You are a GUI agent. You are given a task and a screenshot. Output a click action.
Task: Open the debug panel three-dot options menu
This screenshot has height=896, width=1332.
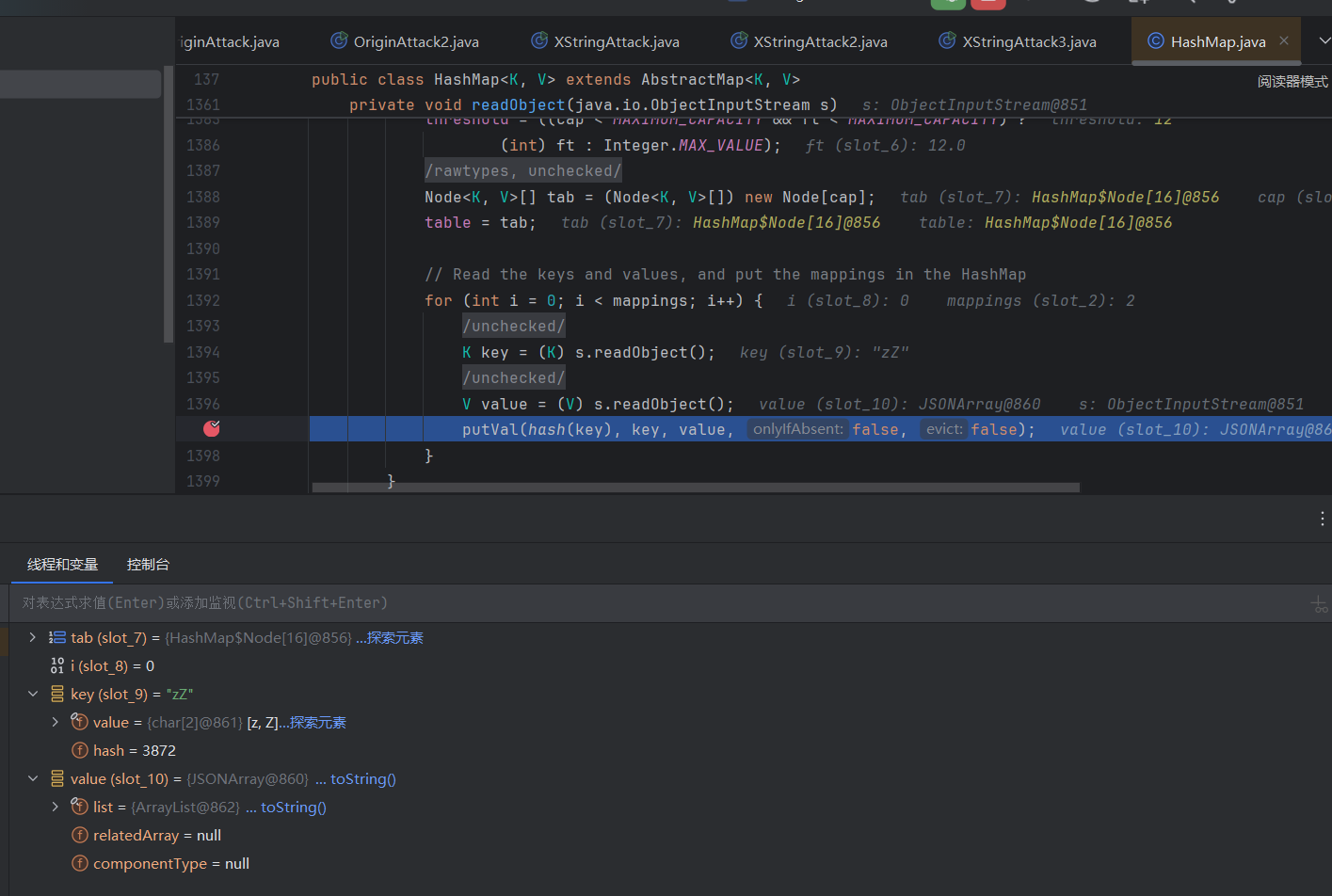pos(1322,519)
